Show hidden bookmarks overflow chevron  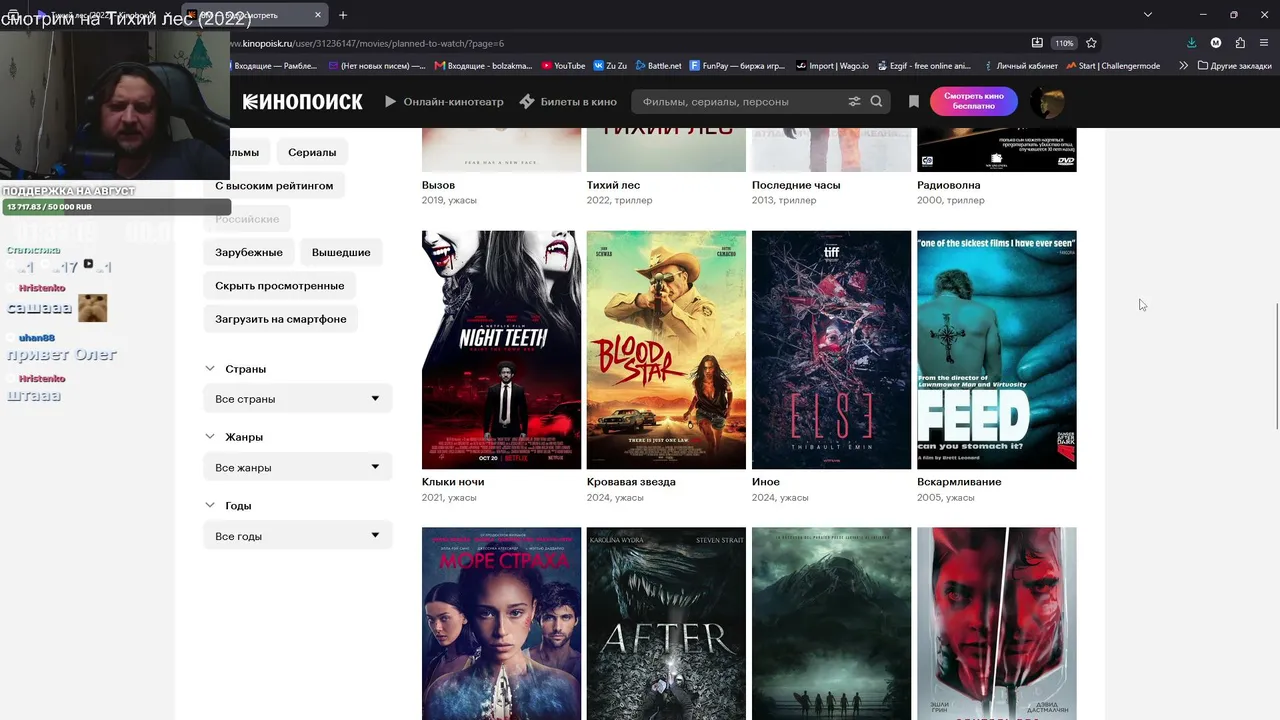[x=1184, y=66]
